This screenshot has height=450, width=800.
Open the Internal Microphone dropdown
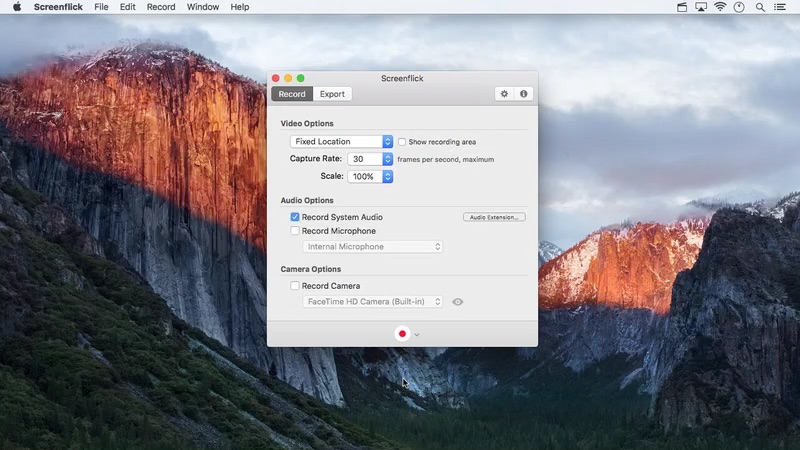372,246
